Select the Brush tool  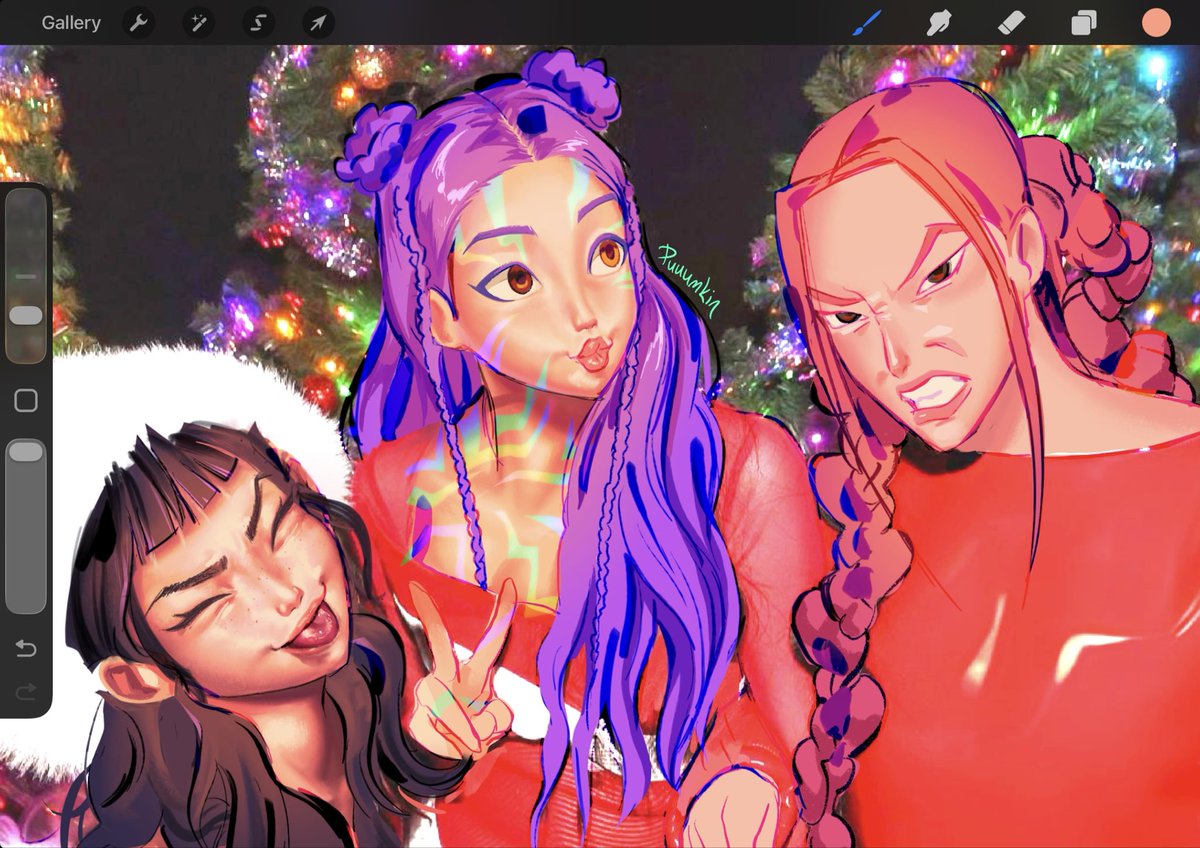[866, 22]
